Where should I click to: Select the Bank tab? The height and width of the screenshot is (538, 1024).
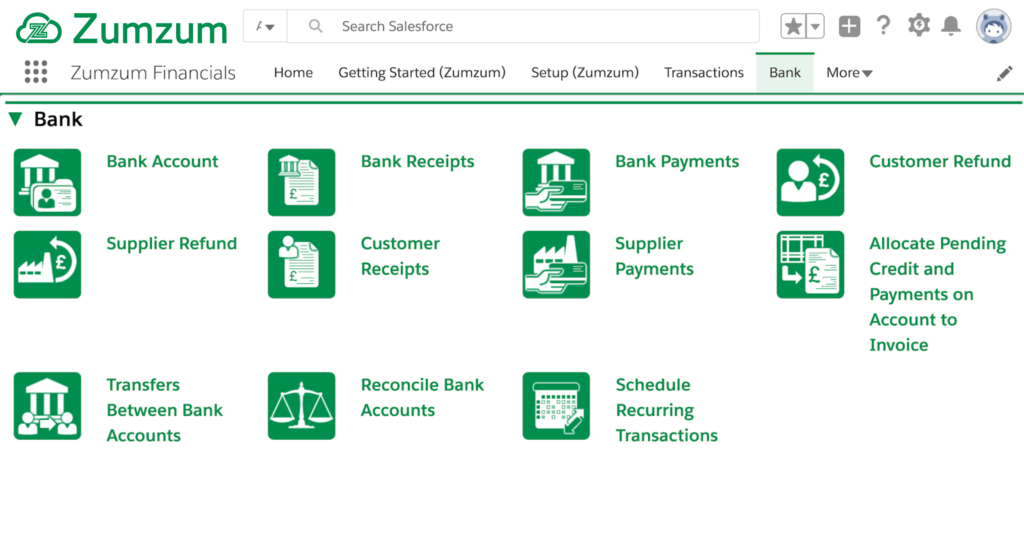pos(785,72)
